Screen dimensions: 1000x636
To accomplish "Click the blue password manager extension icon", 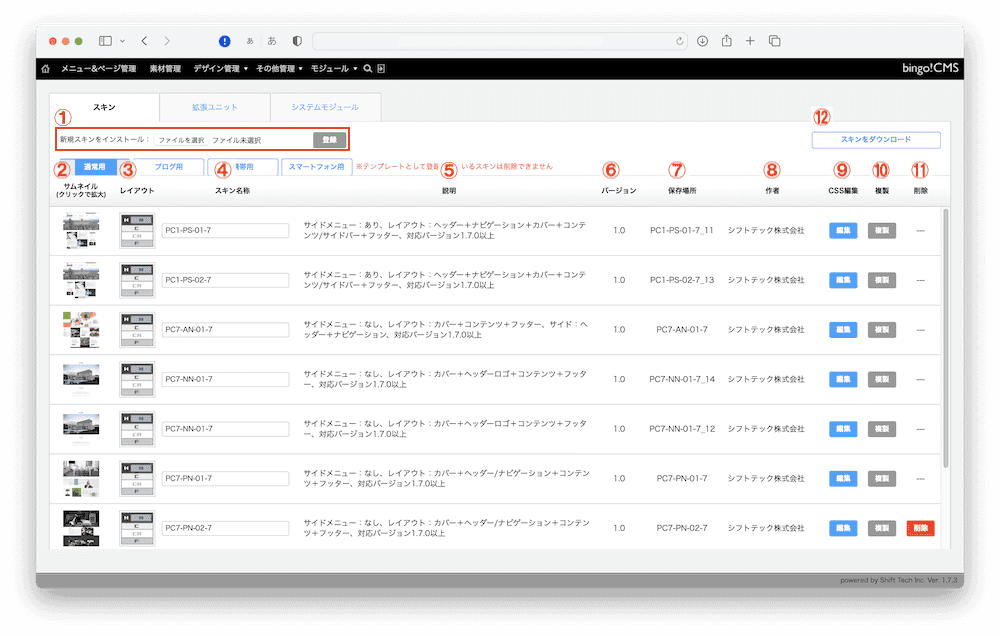I will click(224, 41).
